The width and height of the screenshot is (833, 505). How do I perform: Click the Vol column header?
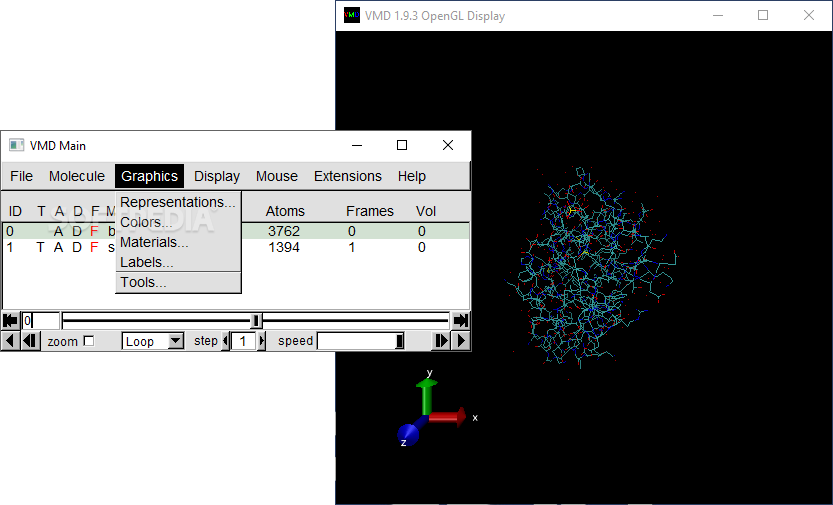pyautogui.click(x=426, y=211)
